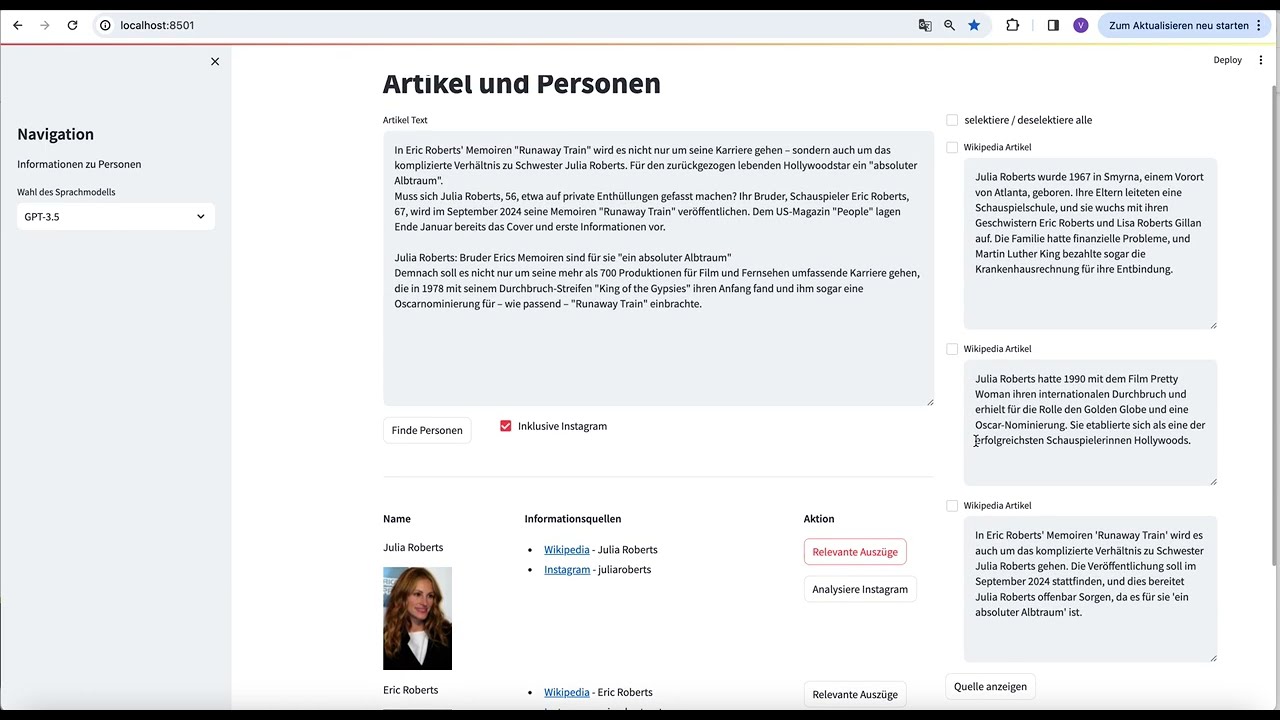Open the Streamlit three-dot menu next to Deploy

[1260, 60]
